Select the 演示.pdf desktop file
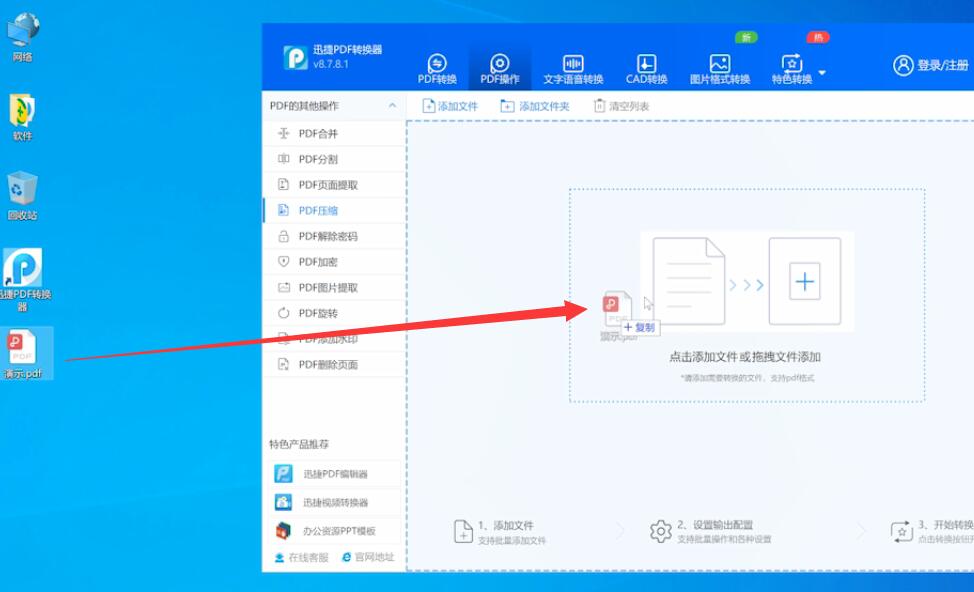Screen dimensions: 974x592 (23, 354)
